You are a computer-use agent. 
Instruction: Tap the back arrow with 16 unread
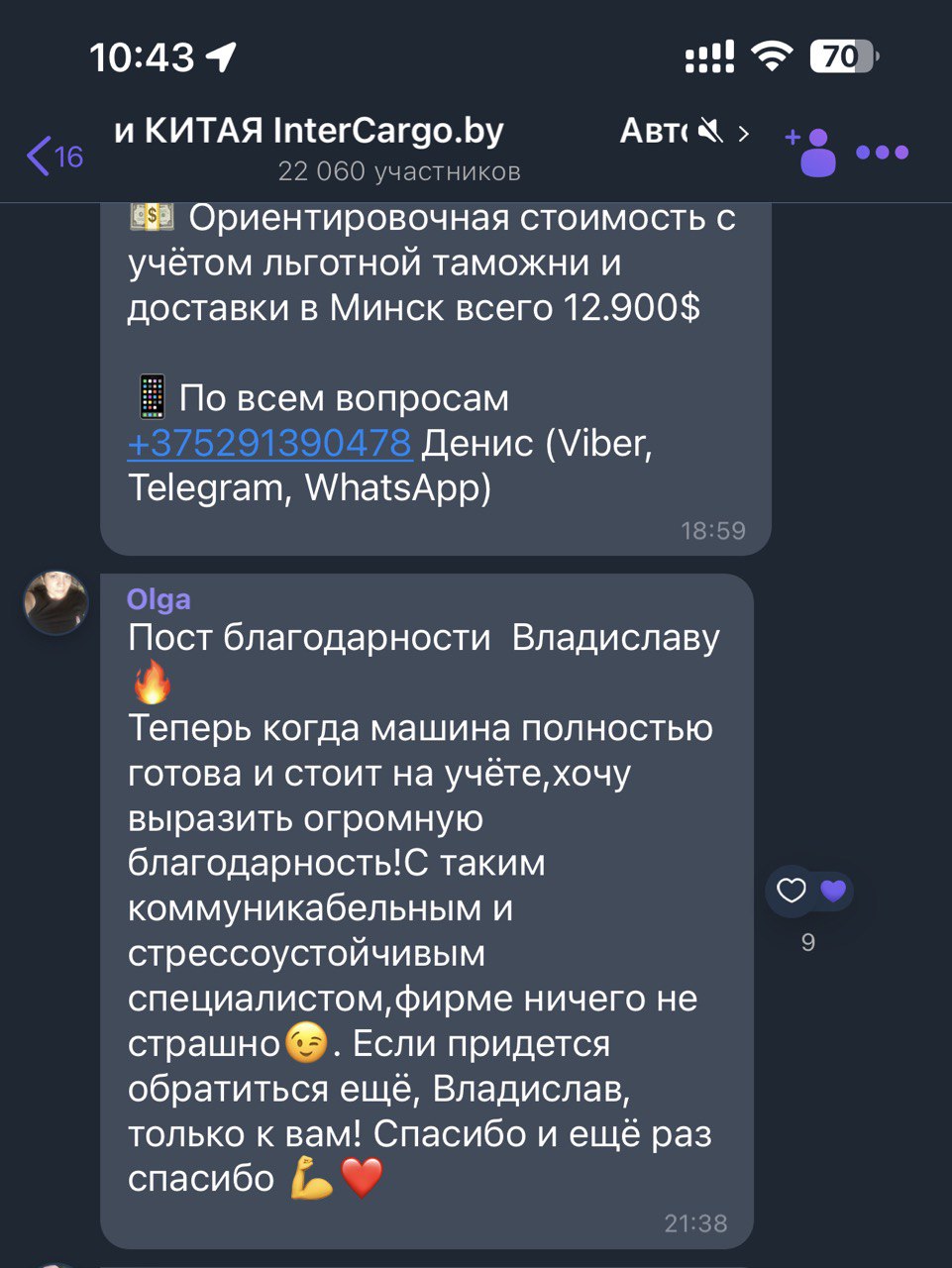click(55, 156)
